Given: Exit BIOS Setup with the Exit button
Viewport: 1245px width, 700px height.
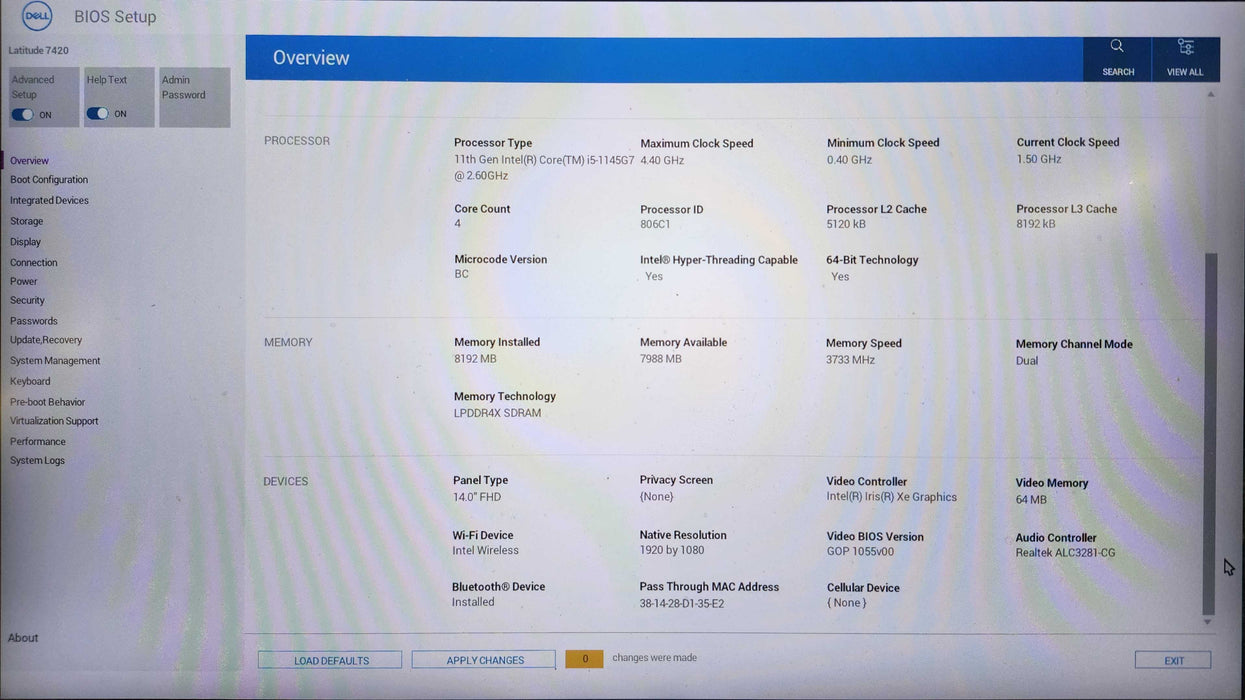Looking at the screenshot, I should coord(1173,660).
